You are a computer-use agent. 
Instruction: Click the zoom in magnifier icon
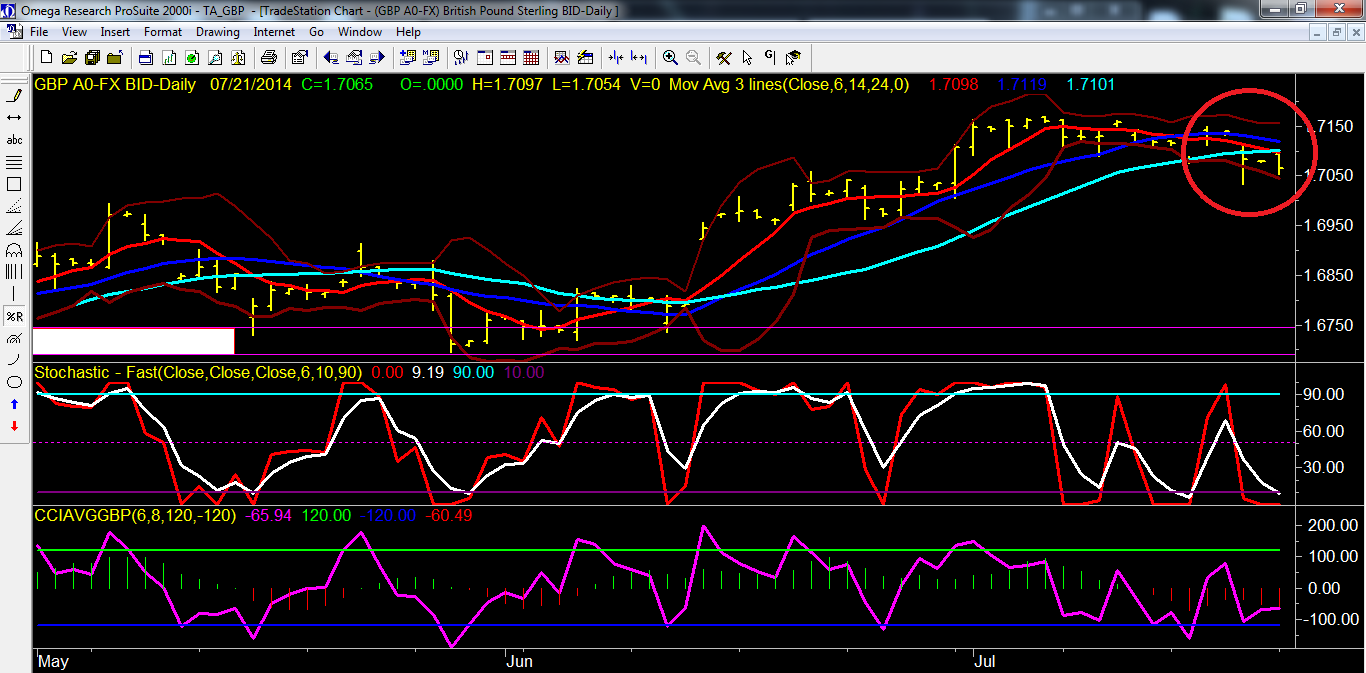click(x=670, y=57)
